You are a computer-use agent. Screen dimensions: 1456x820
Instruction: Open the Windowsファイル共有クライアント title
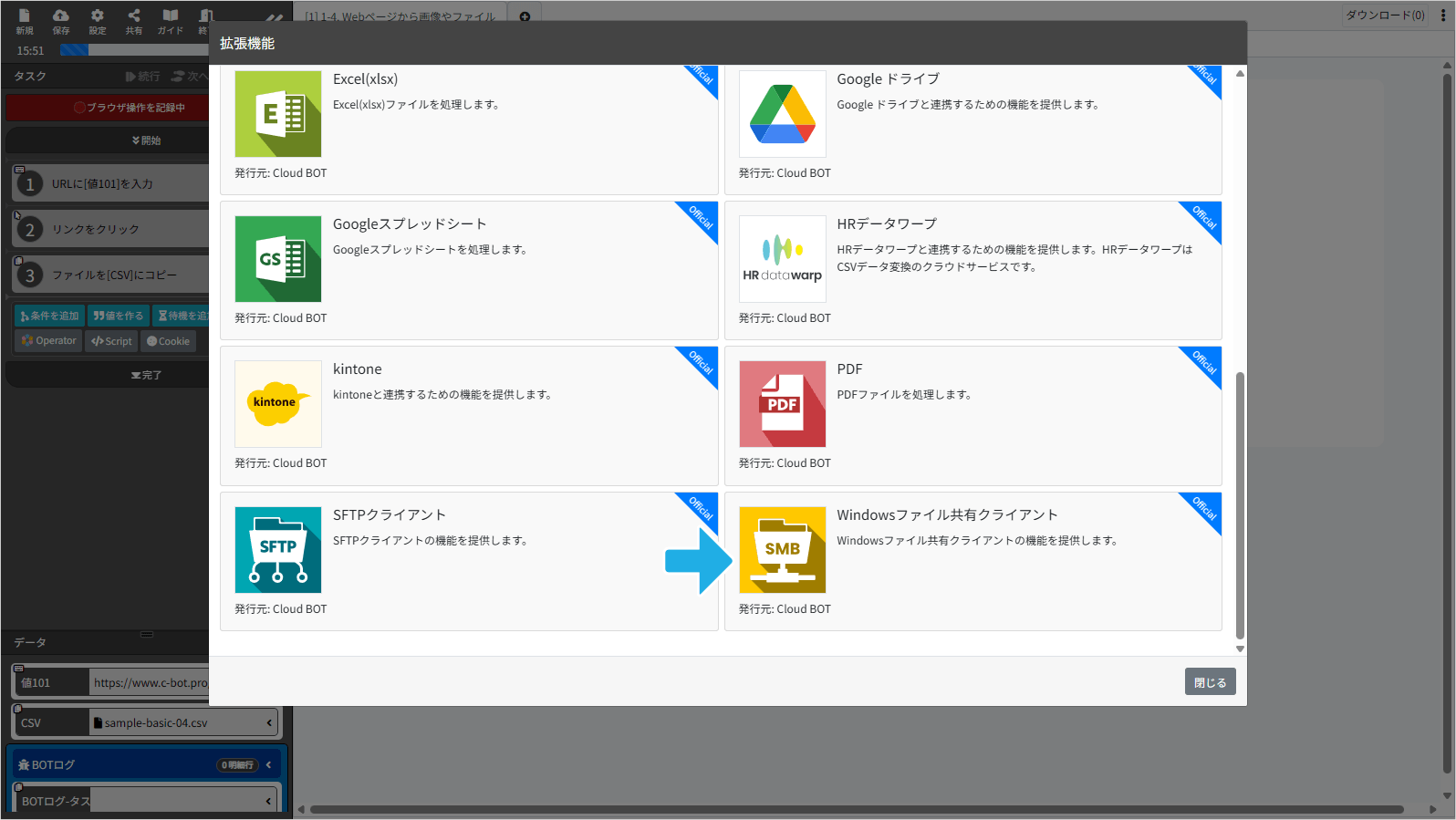[x=947, y=515]
